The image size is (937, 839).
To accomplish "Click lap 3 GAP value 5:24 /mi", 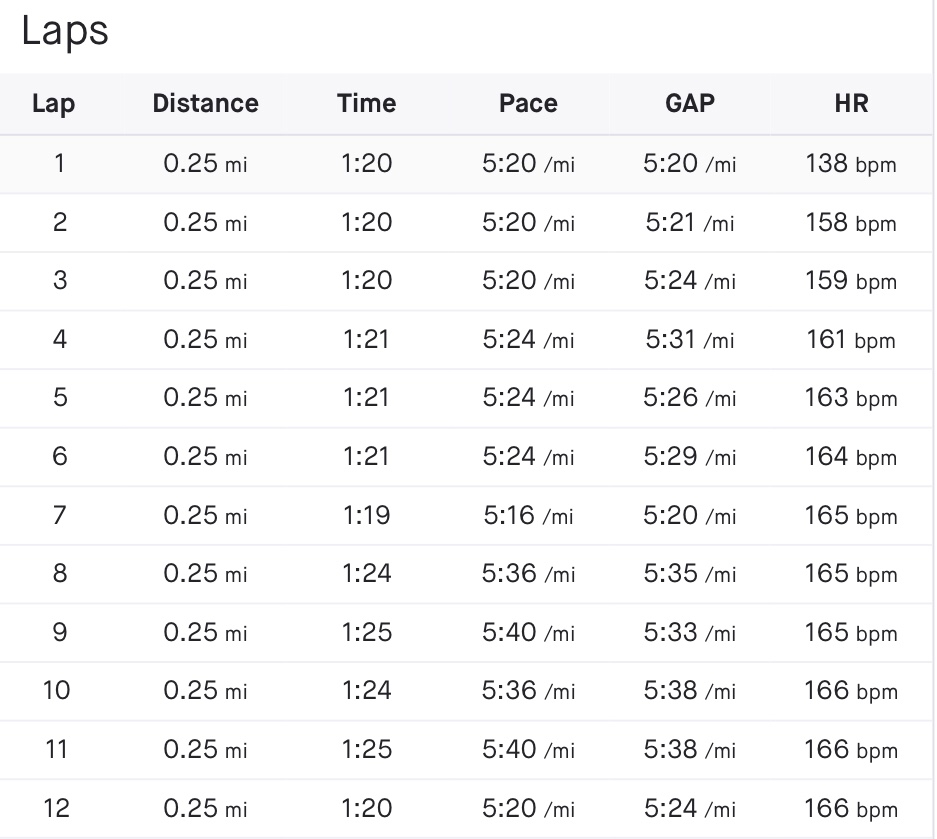I will coord(690,281).
